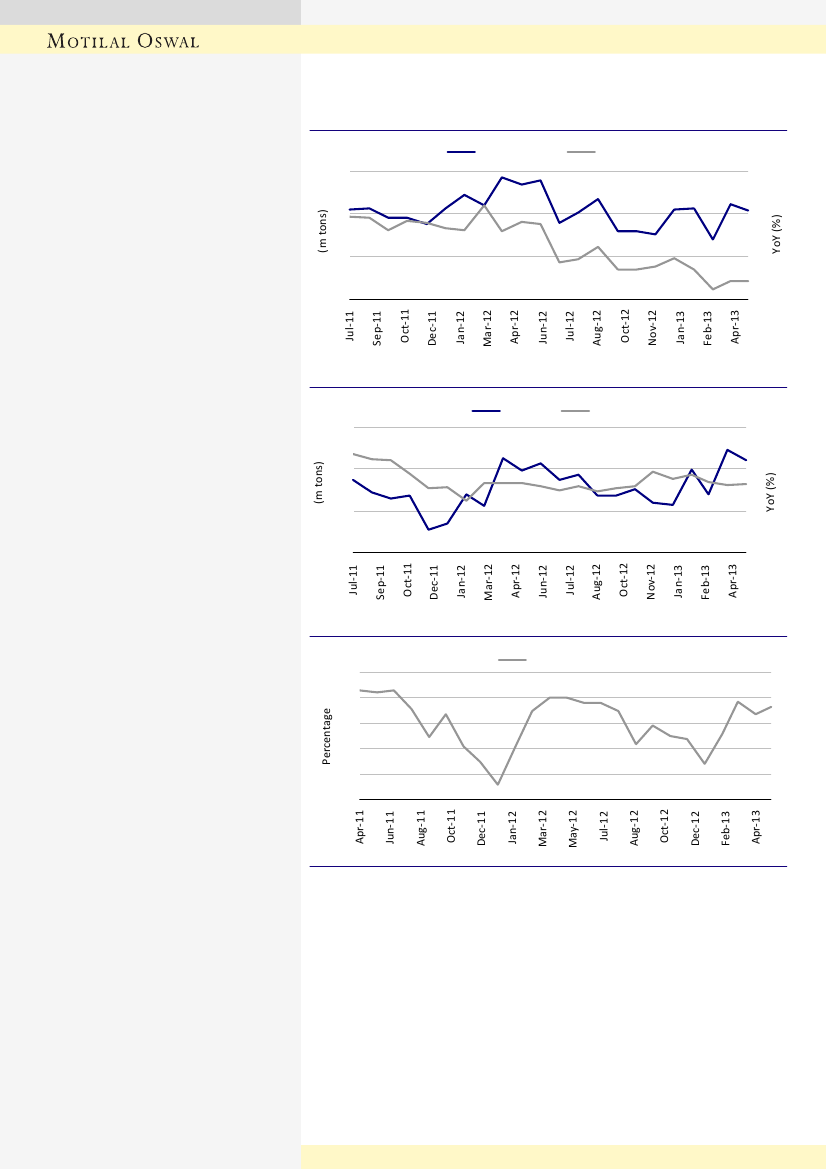Click the (m tons) label on top chart
The width and height of the screenshot is (826, 1169).
(323, 231)
